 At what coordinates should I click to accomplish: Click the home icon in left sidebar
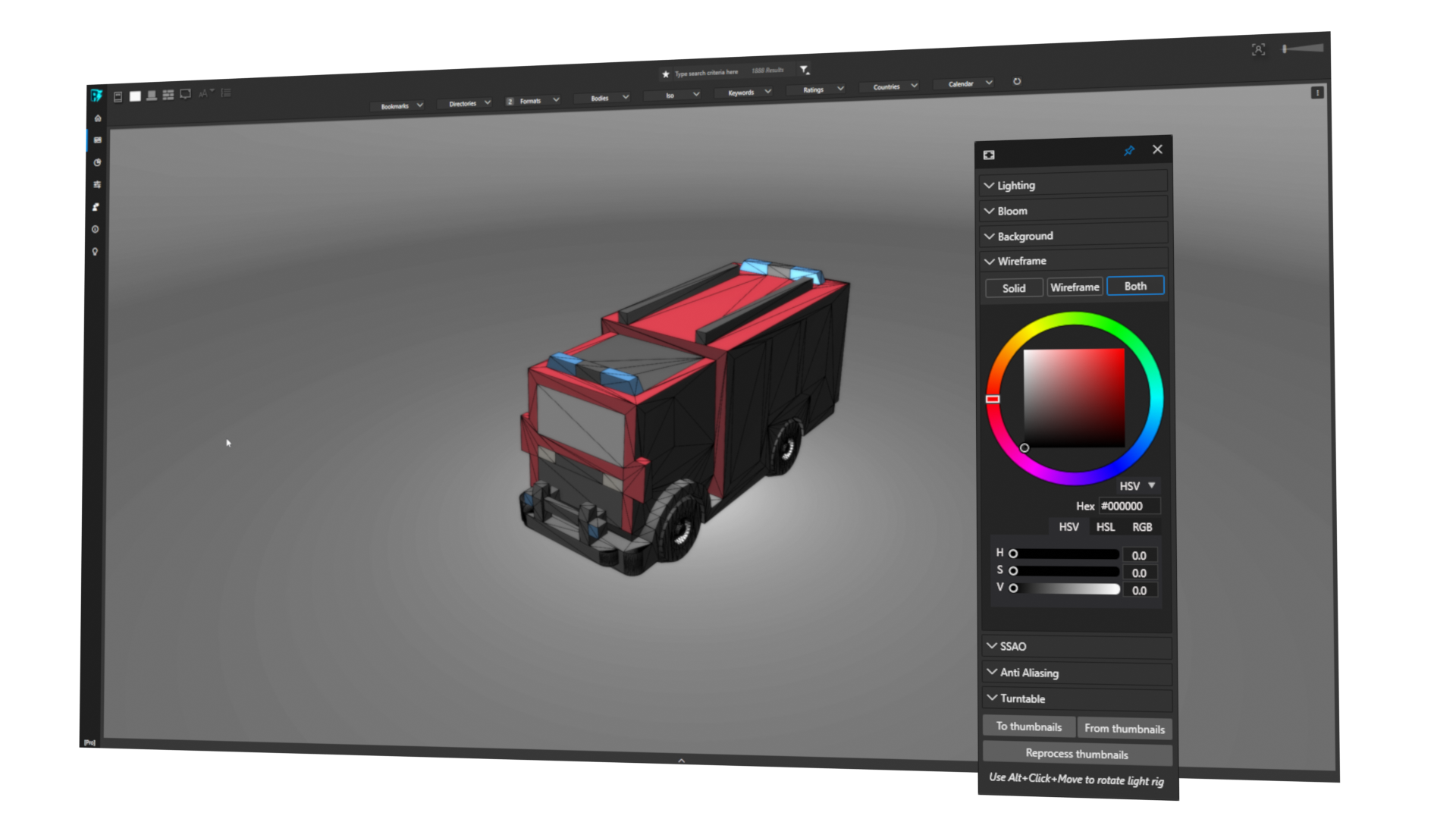[98, 118]
